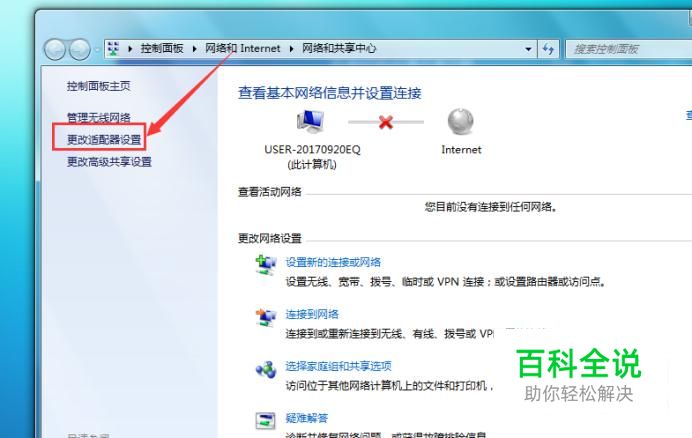The image size is (692, 438).
Task: Open 管理无线网络 link in sidebar
Action: coord(98,117)
